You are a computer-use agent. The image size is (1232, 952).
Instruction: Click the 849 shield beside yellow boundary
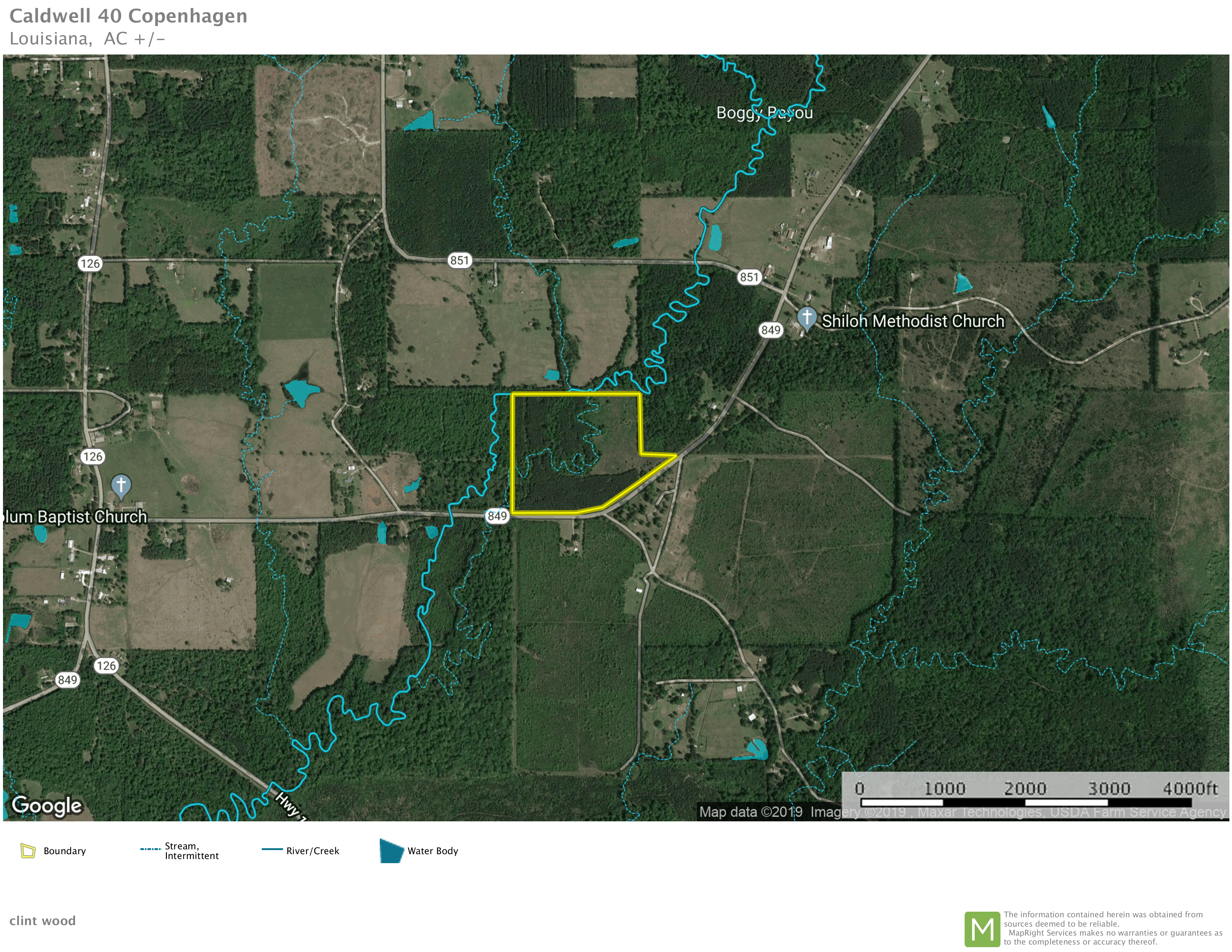click(497, 516)
